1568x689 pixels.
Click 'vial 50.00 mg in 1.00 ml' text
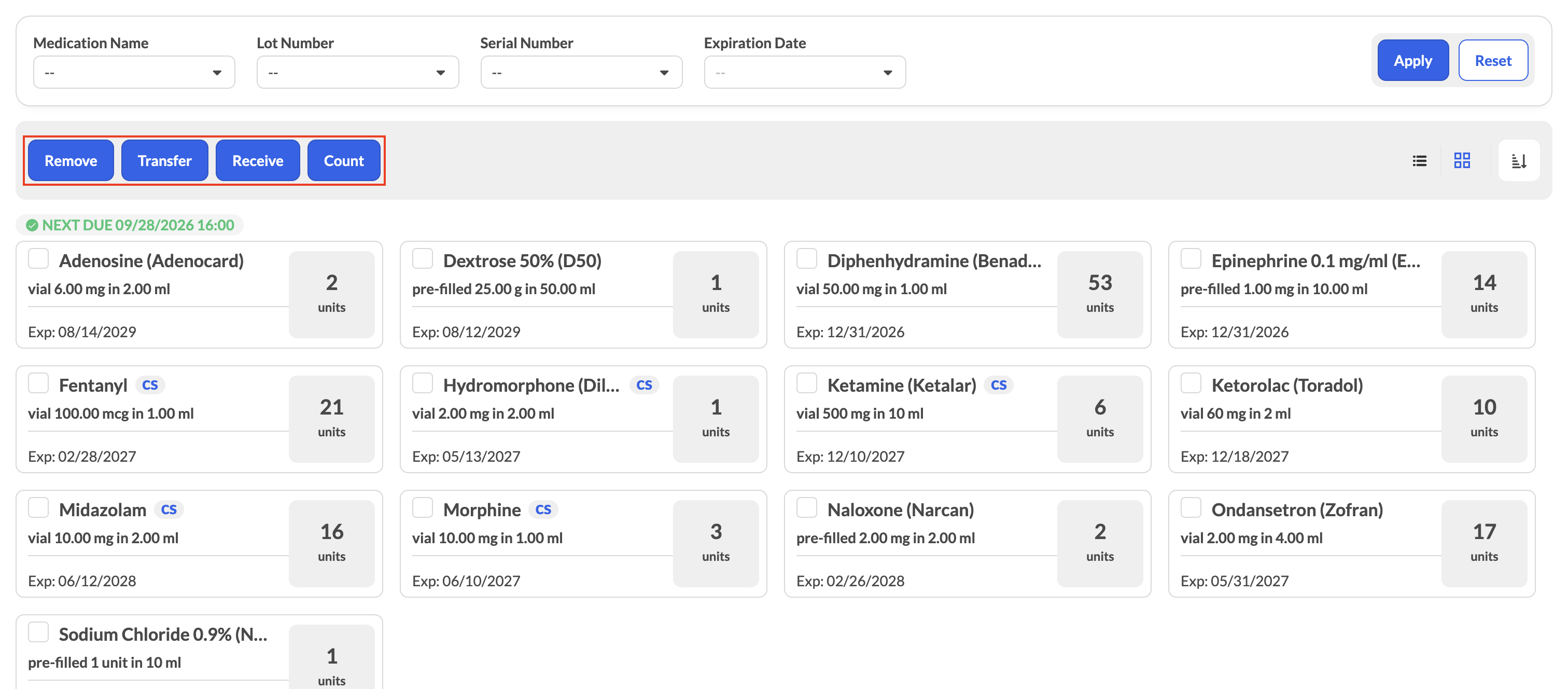click(871, 290)
